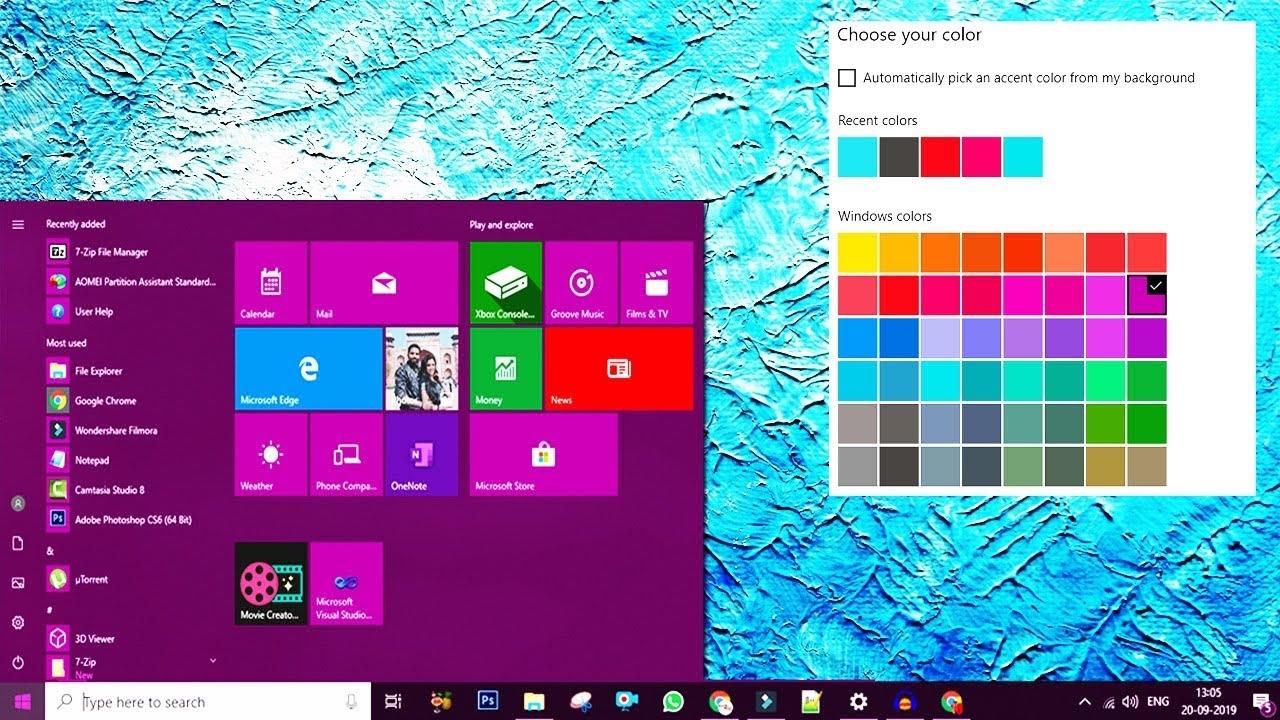Click the '#' letter header in app list
The height and width of the screenshot is (720, 1280).
[50, 610]
